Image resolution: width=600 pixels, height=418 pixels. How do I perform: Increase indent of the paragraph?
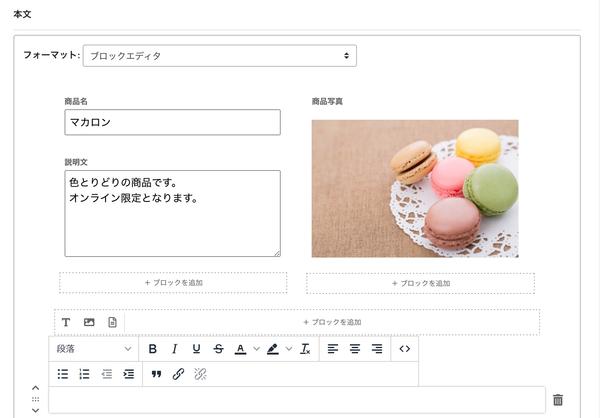pyautogui.click(x=129, y=374)
